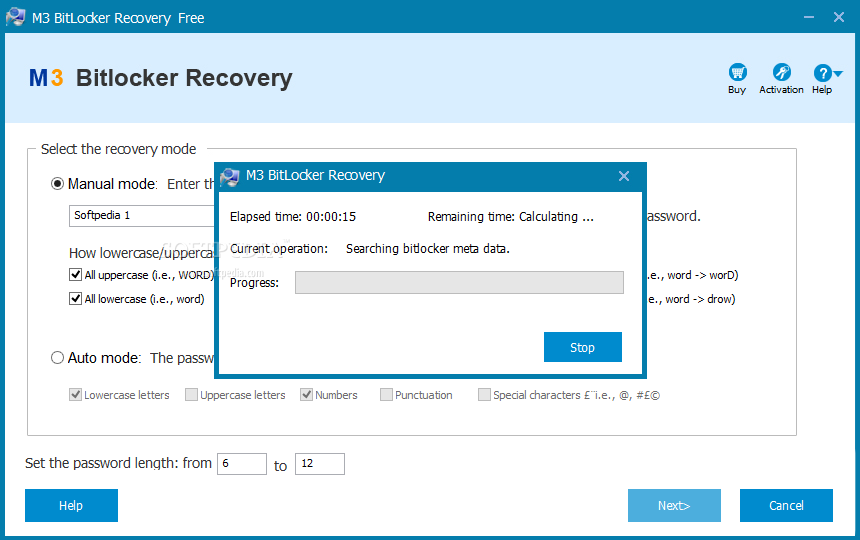Click the progress dialog app icon

tap(230, 177)
